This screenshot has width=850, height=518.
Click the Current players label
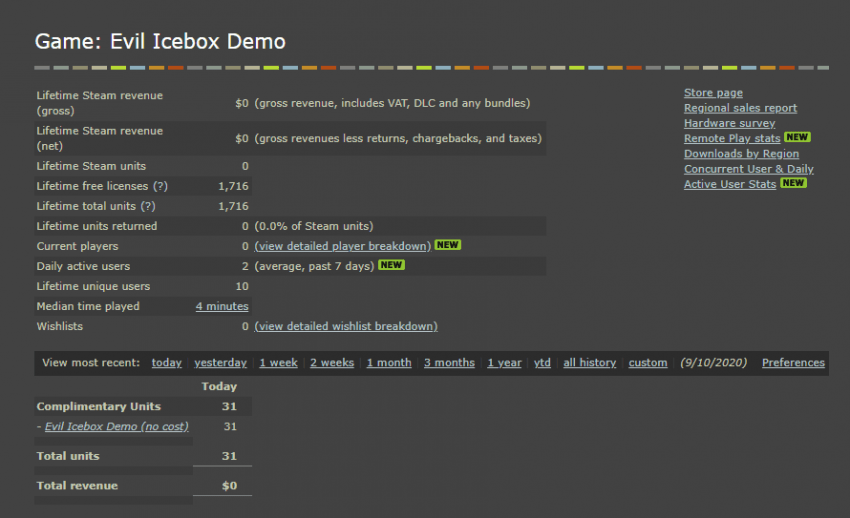pos(77,246)
